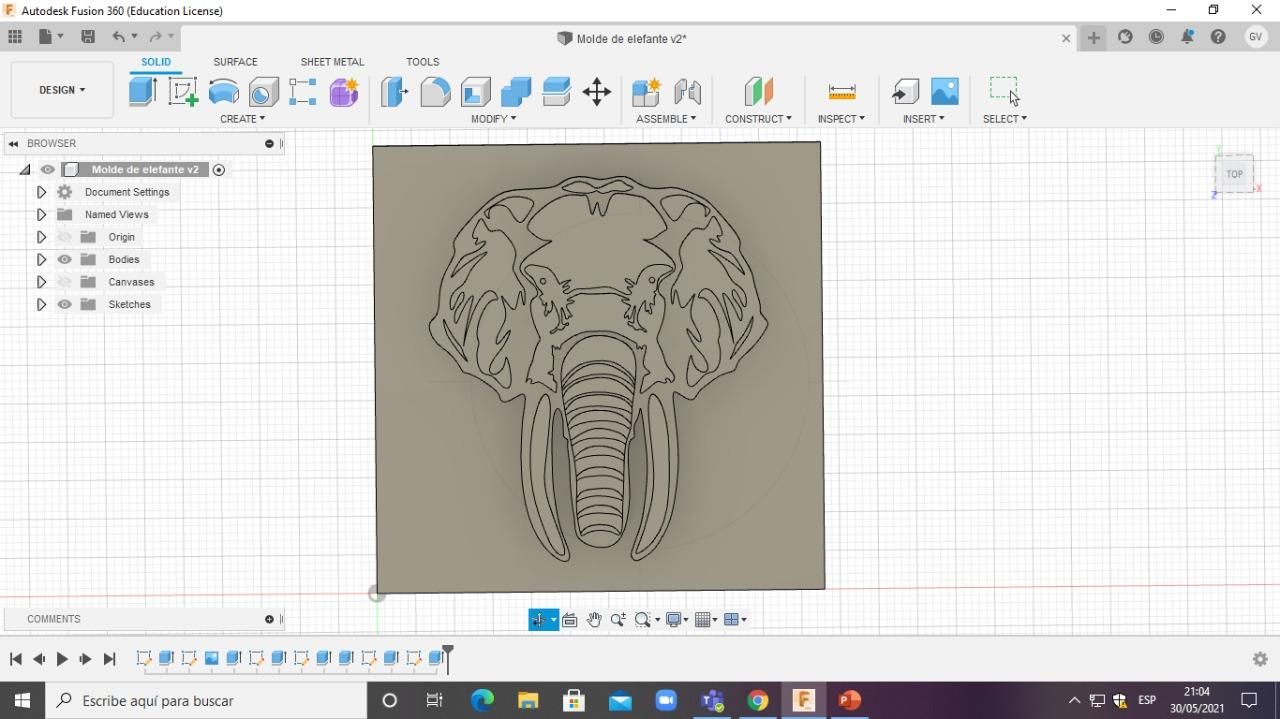Click the Pan hand tool
Viewport: 1280px width, 719px height.
pos(594,620)
